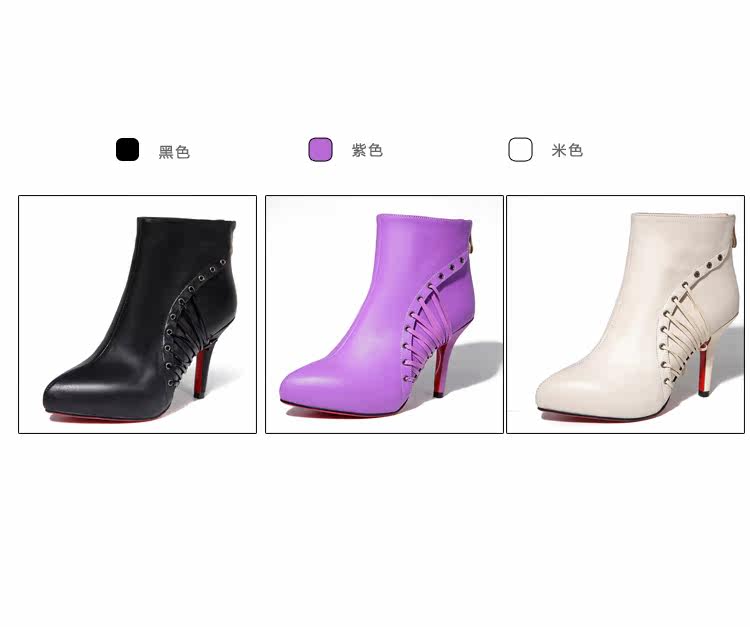Select the purple color swatch
The image size is (750, 627).
click(x=320, y=150)
